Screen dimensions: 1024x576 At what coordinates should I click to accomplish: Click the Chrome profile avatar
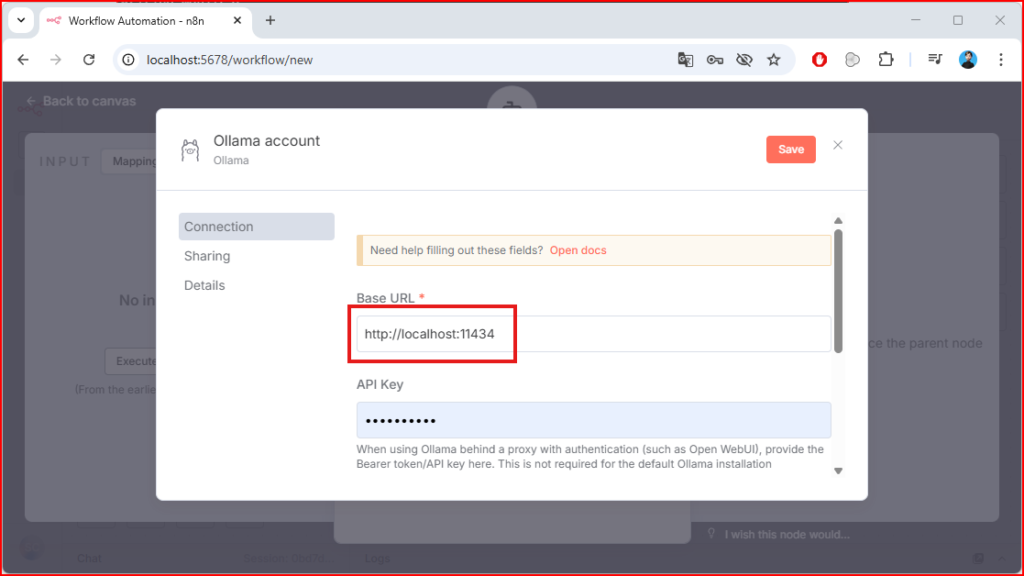click(x=967, y=60)
